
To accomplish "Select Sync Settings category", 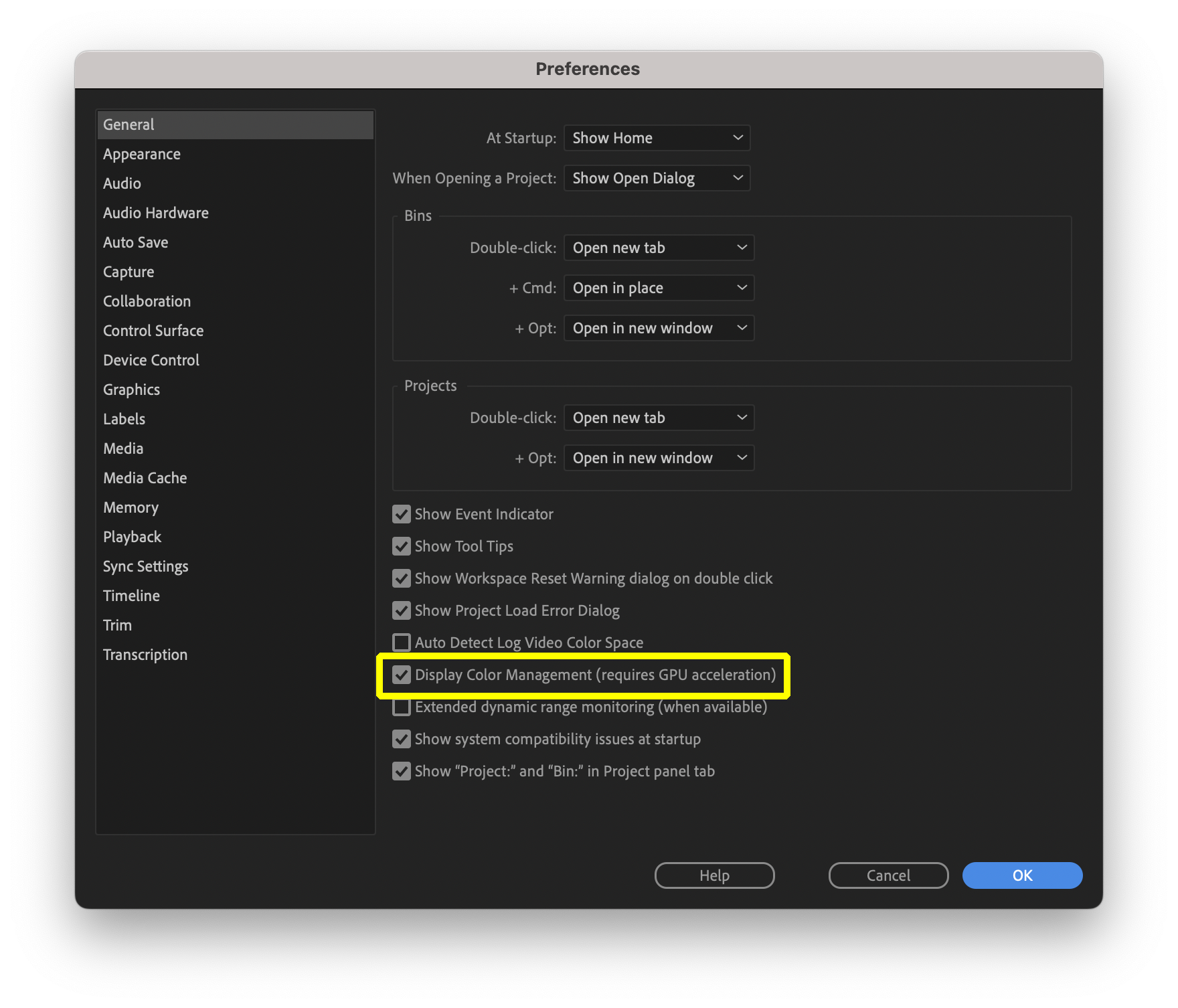I will pos(235,566).
